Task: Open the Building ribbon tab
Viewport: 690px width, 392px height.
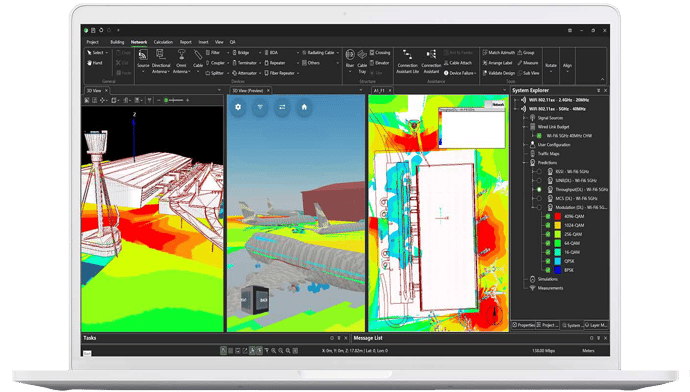Action: (117, 42)
